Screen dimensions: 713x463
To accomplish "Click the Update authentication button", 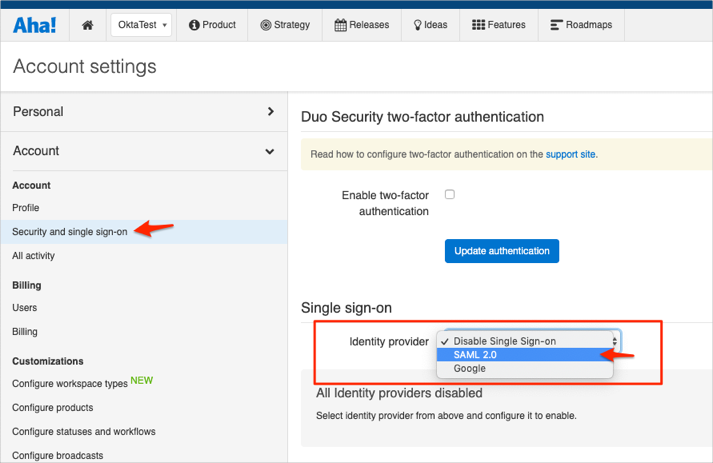I will pyautogui.click(x=501, y=250).
